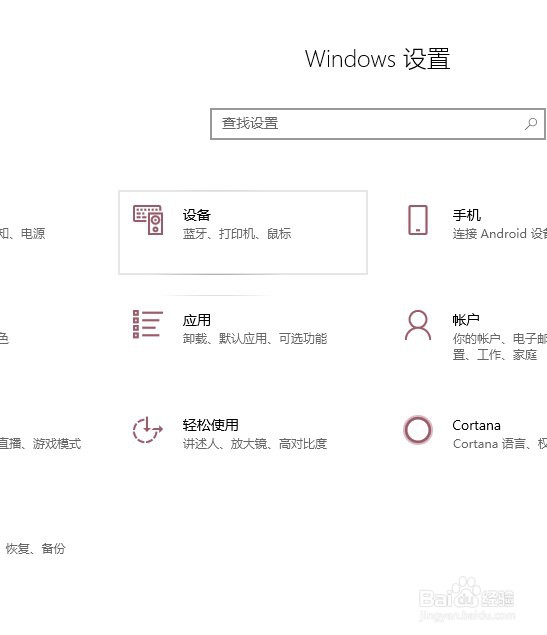Click the magnifier search icon
This screenshot has width=547, height=635.
(531, 124)
